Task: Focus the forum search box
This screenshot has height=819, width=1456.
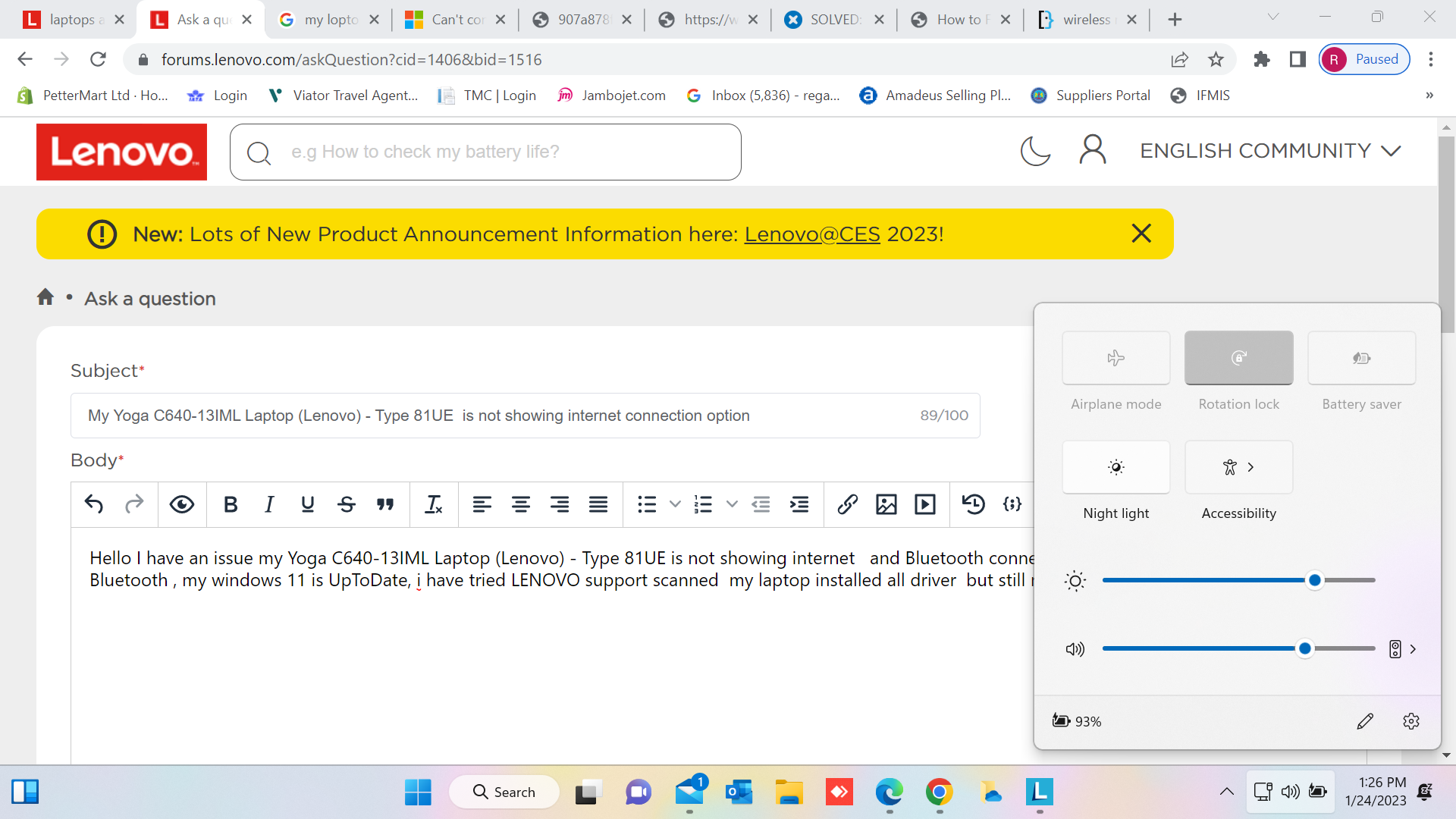Action: (485, 152)
